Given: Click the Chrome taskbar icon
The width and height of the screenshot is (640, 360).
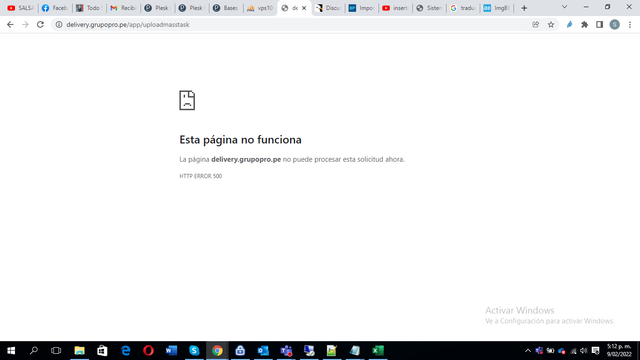Looking at the screenshot, I should (217, 350).
